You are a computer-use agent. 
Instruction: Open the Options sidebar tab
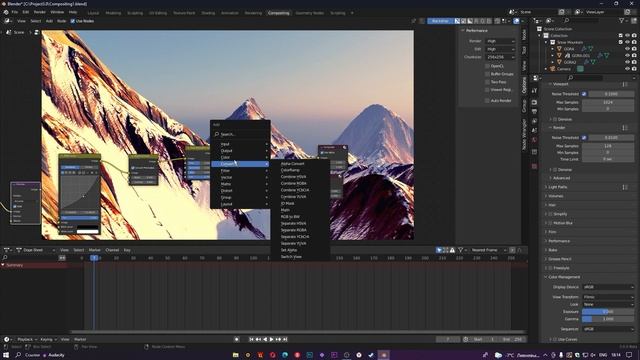coord(524,85)
